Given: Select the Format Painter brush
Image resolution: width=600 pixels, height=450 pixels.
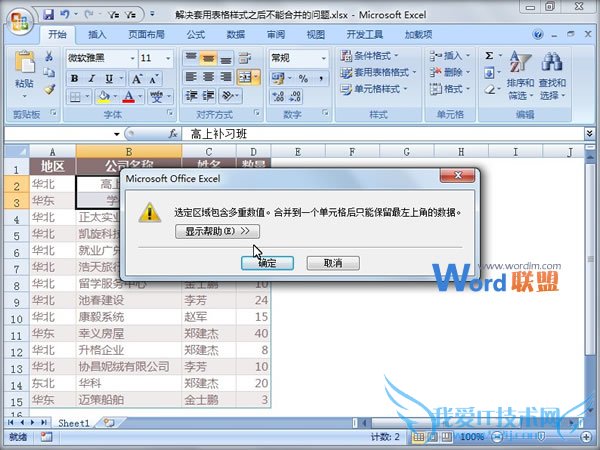Looking at the screenshot, I should coord(49,89).
